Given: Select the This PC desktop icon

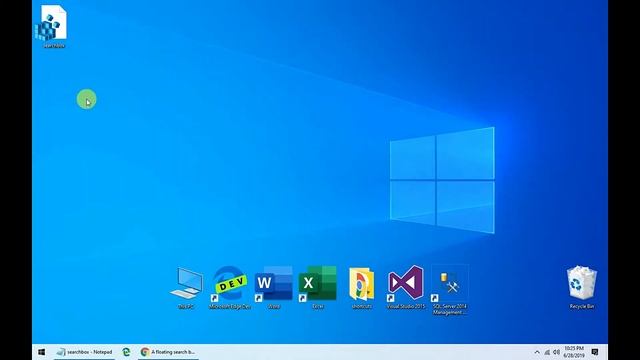Looking at the screenshot, I should pyautogui.click(x=186, y=288).
